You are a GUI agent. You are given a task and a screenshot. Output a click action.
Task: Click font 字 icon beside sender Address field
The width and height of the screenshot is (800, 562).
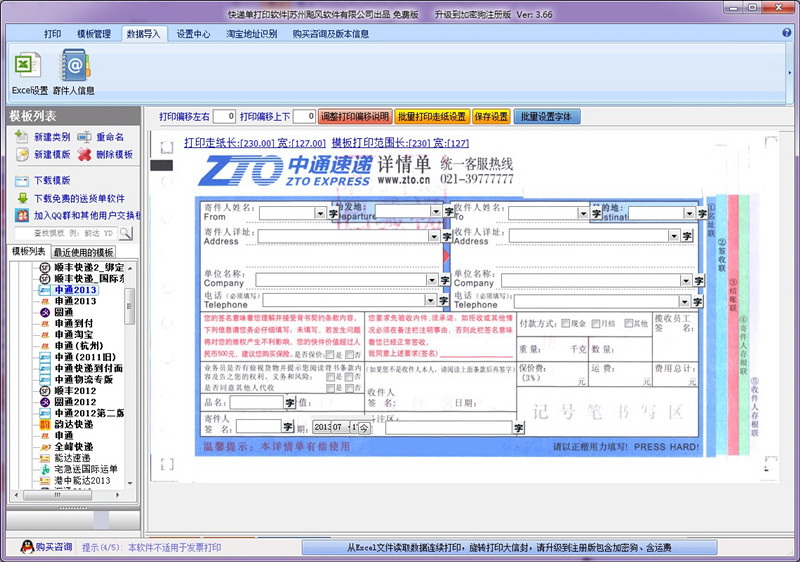click(x=447, y=236)
